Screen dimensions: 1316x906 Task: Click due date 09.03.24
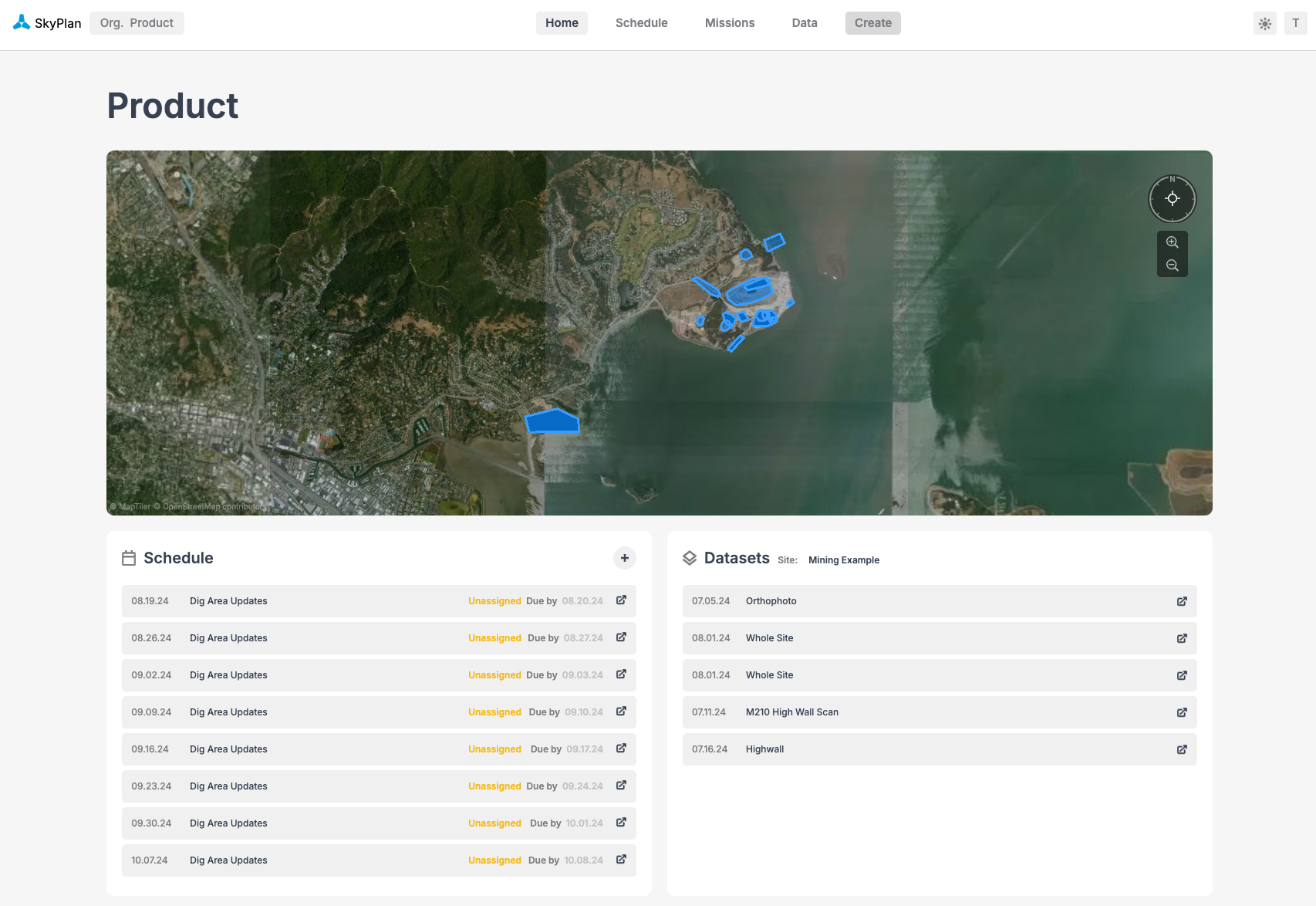pyautogui.click(x=582, y=675)
